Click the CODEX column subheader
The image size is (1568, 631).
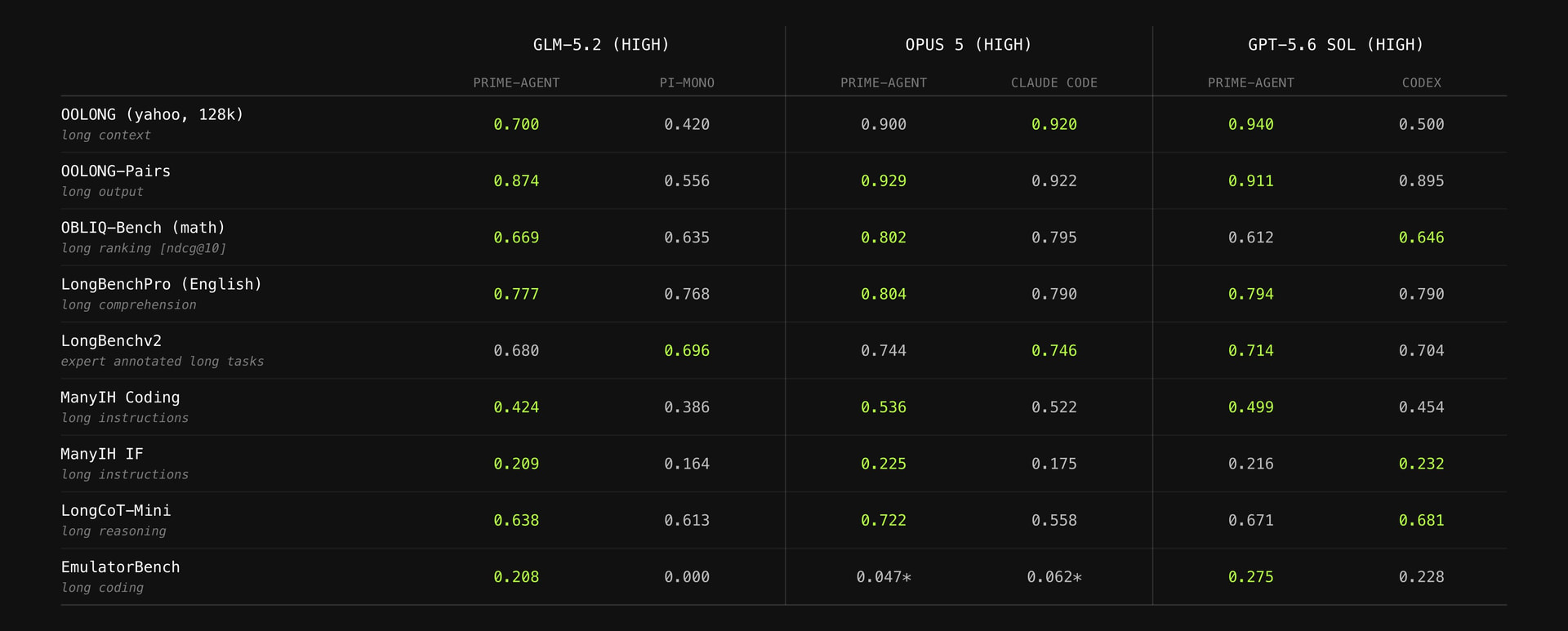(1422, 82)
